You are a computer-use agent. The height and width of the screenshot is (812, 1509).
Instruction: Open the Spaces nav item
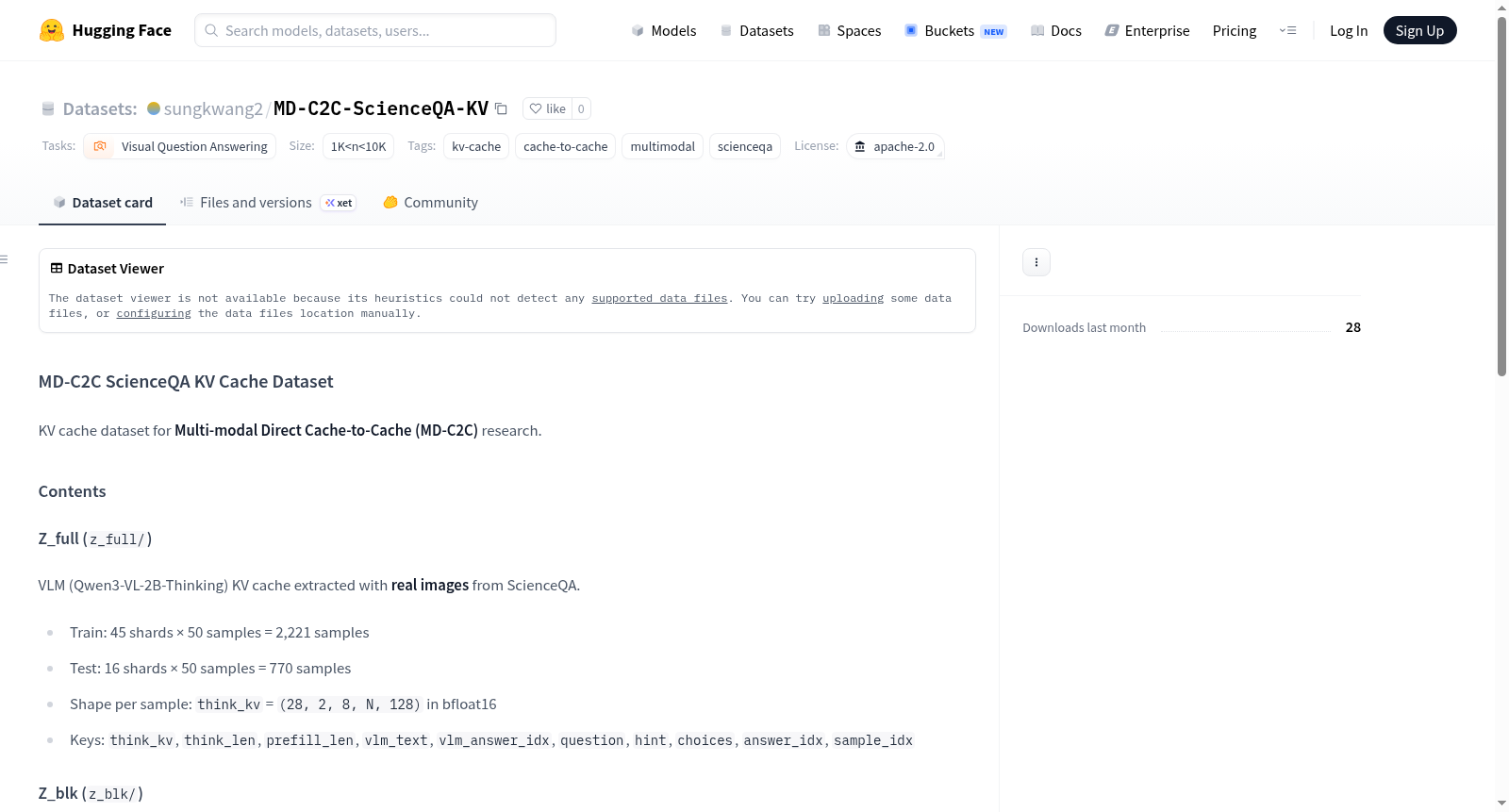pos(850,30)
